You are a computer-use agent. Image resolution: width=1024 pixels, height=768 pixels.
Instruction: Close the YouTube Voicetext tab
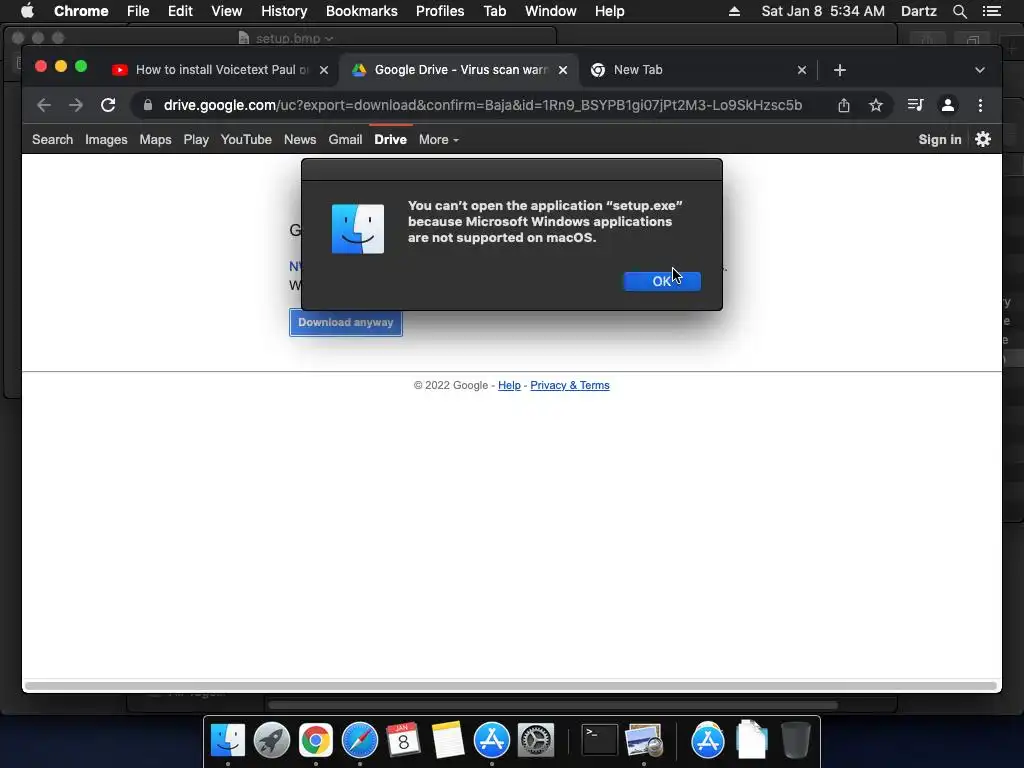click(x=324, y=70)
